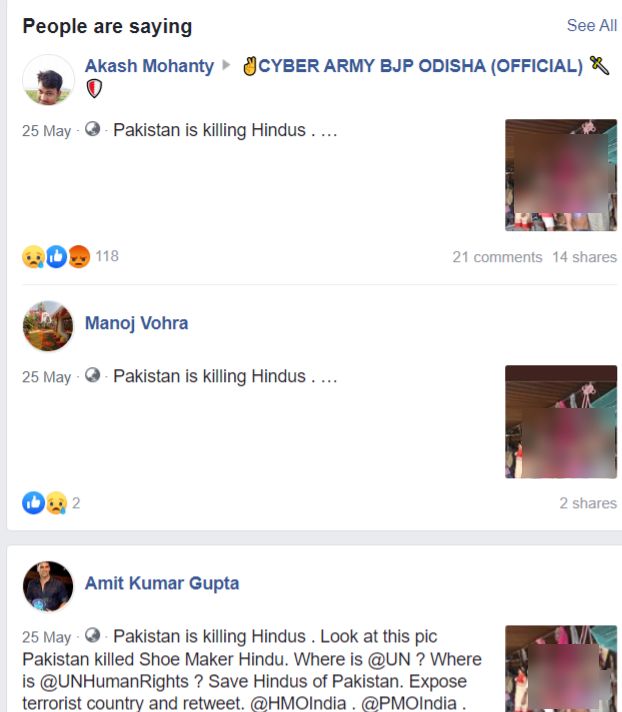Open Amit Kumar Gupta's profile picture

pos(48,586)
